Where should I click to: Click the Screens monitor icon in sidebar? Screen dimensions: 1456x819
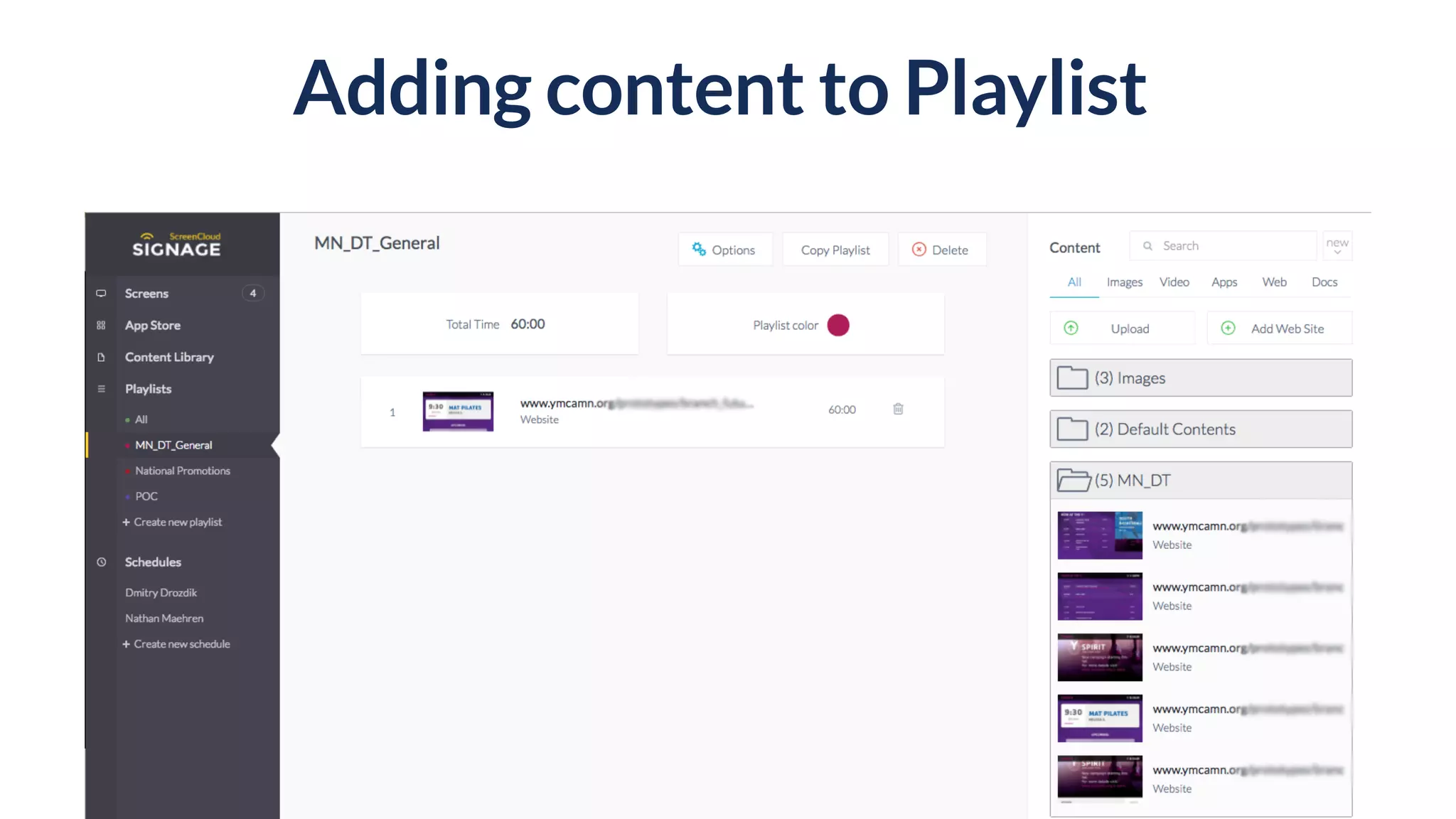(x=101, y=294)
